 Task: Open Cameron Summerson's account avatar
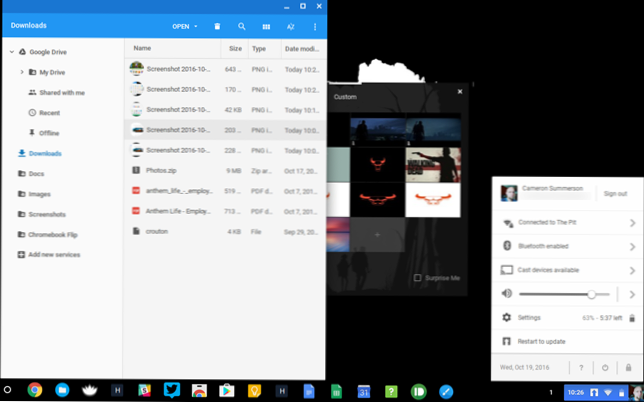(509, 193)
